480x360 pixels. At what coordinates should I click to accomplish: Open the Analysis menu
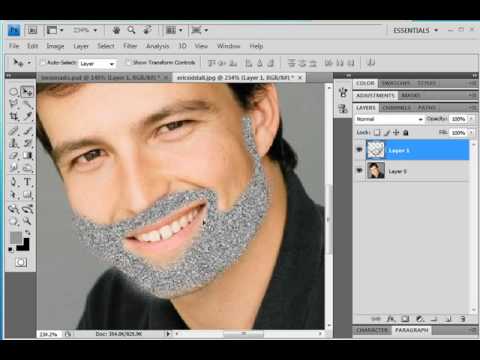(158, 46)
